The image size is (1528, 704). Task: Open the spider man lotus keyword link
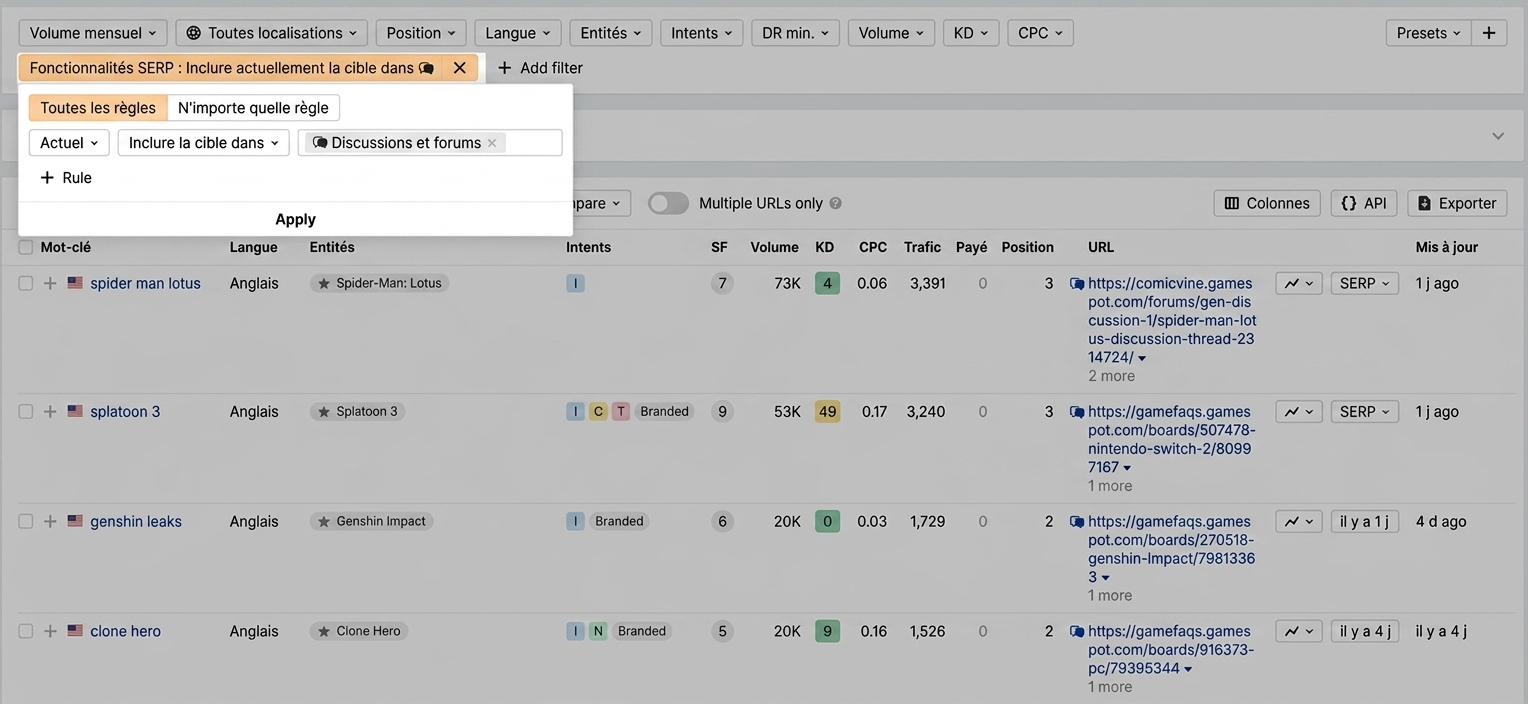[146, 284]
